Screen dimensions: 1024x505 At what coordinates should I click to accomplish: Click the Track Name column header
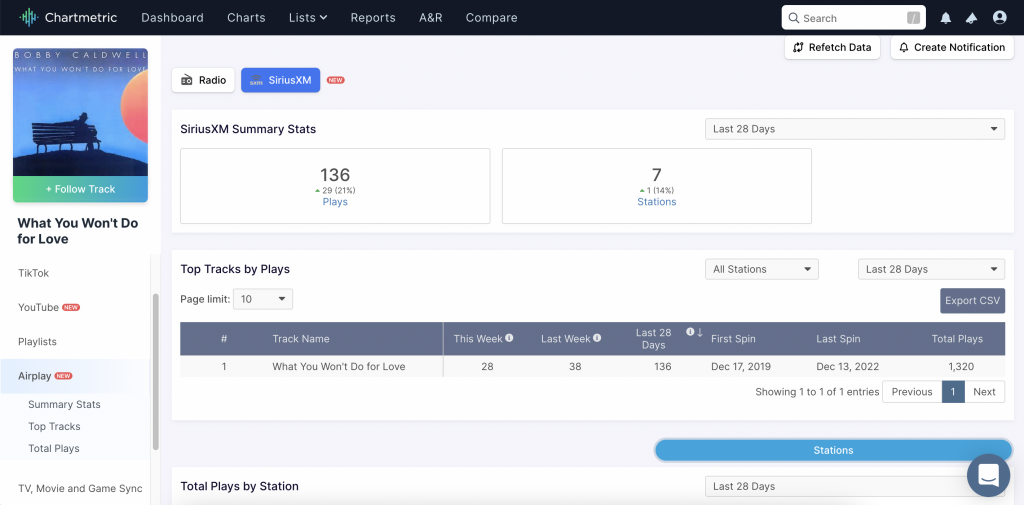point(300,338)
